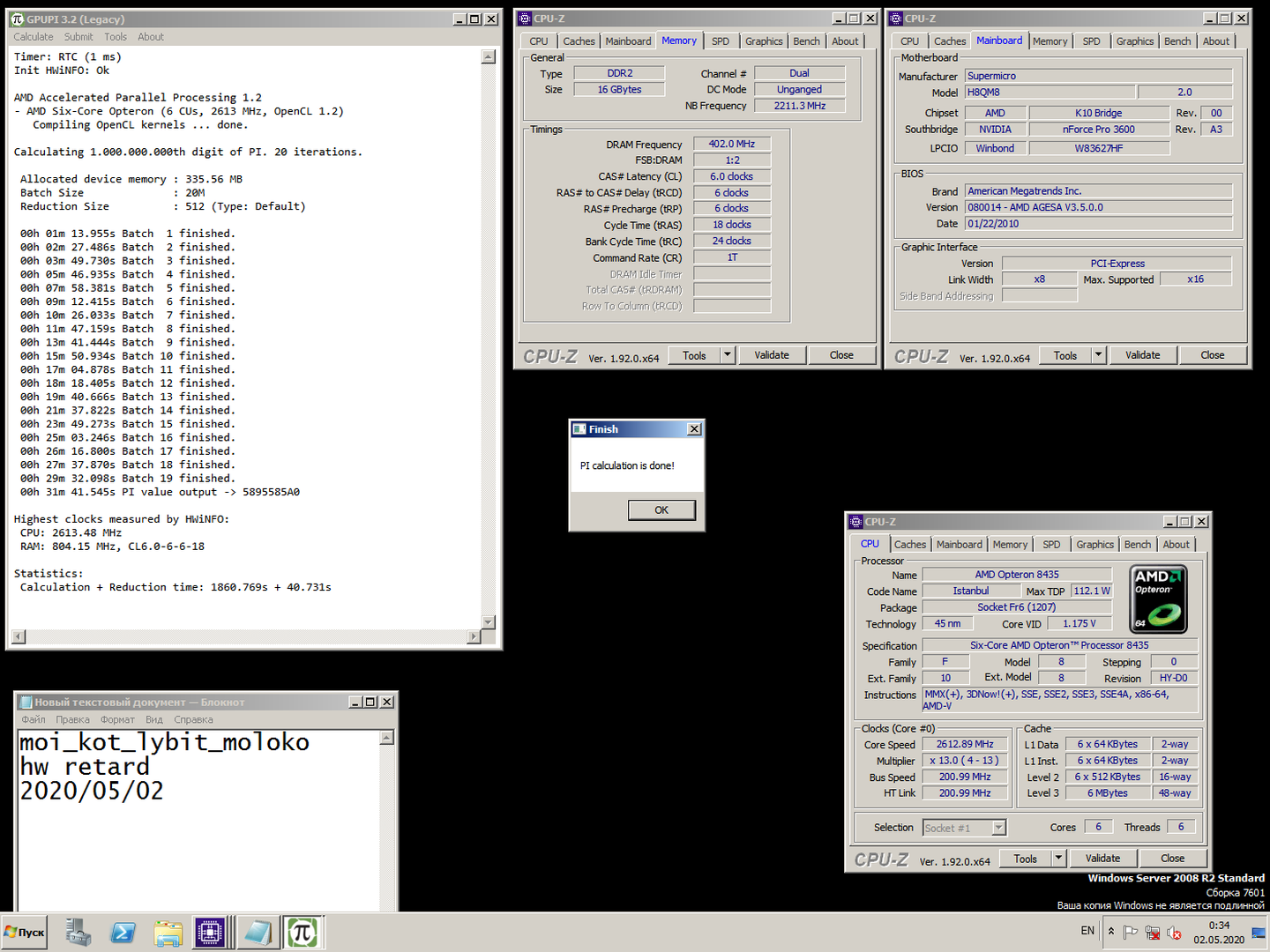Click the AMD Opteron logo in CPU-Z

point(1158,599)
